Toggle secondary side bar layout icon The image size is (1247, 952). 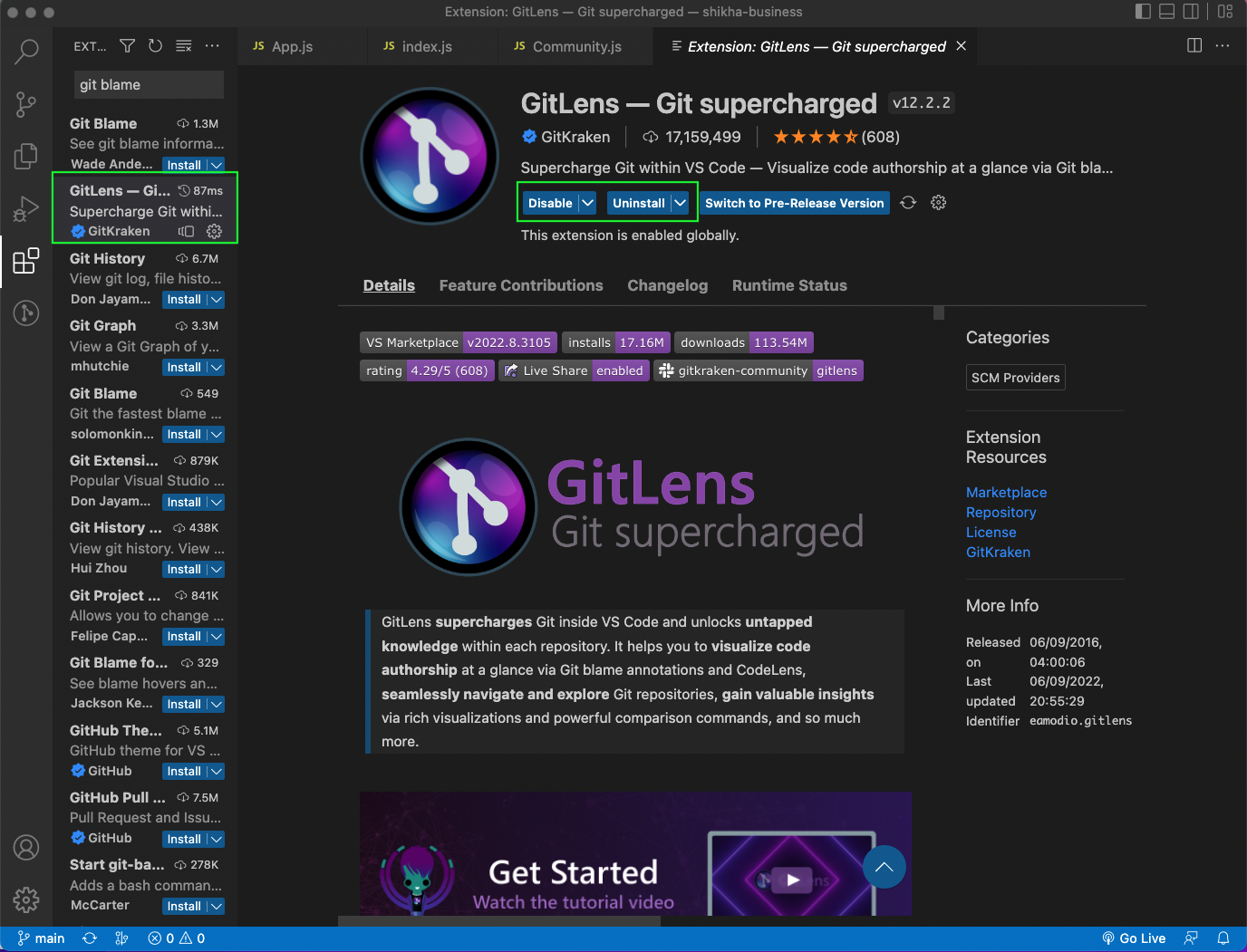1191,12
